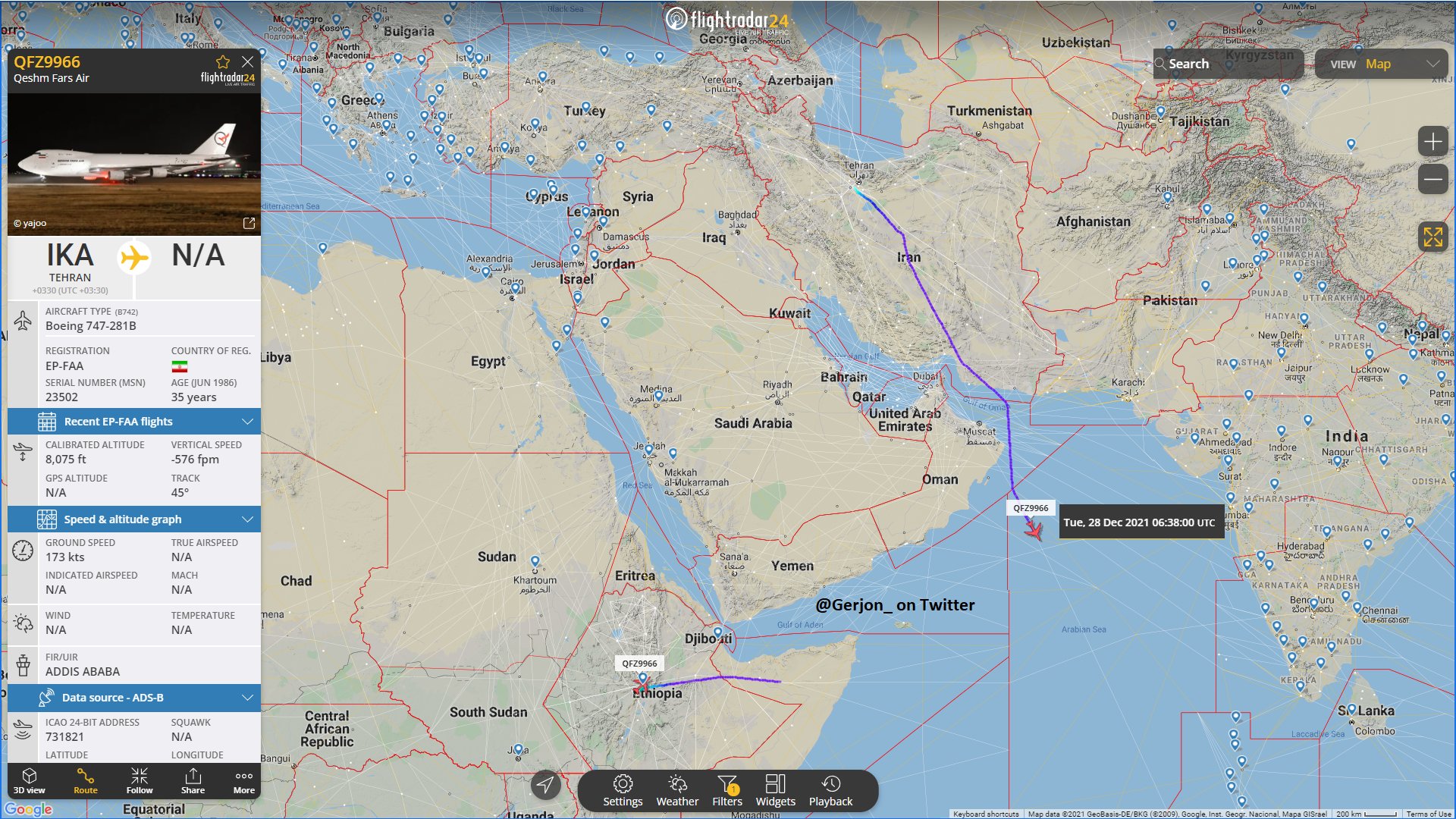Expand Recent EP-FAA flights section
This screenshot has height=819, width=1456.
tap(134, 421)
